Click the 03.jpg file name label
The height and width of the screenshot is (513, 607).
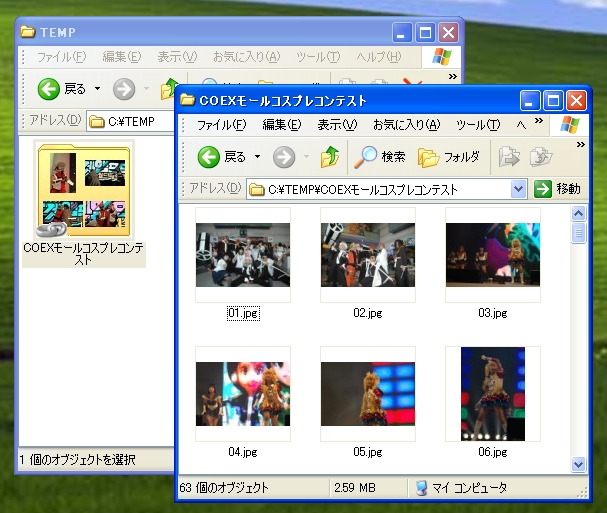click(493, 313)
